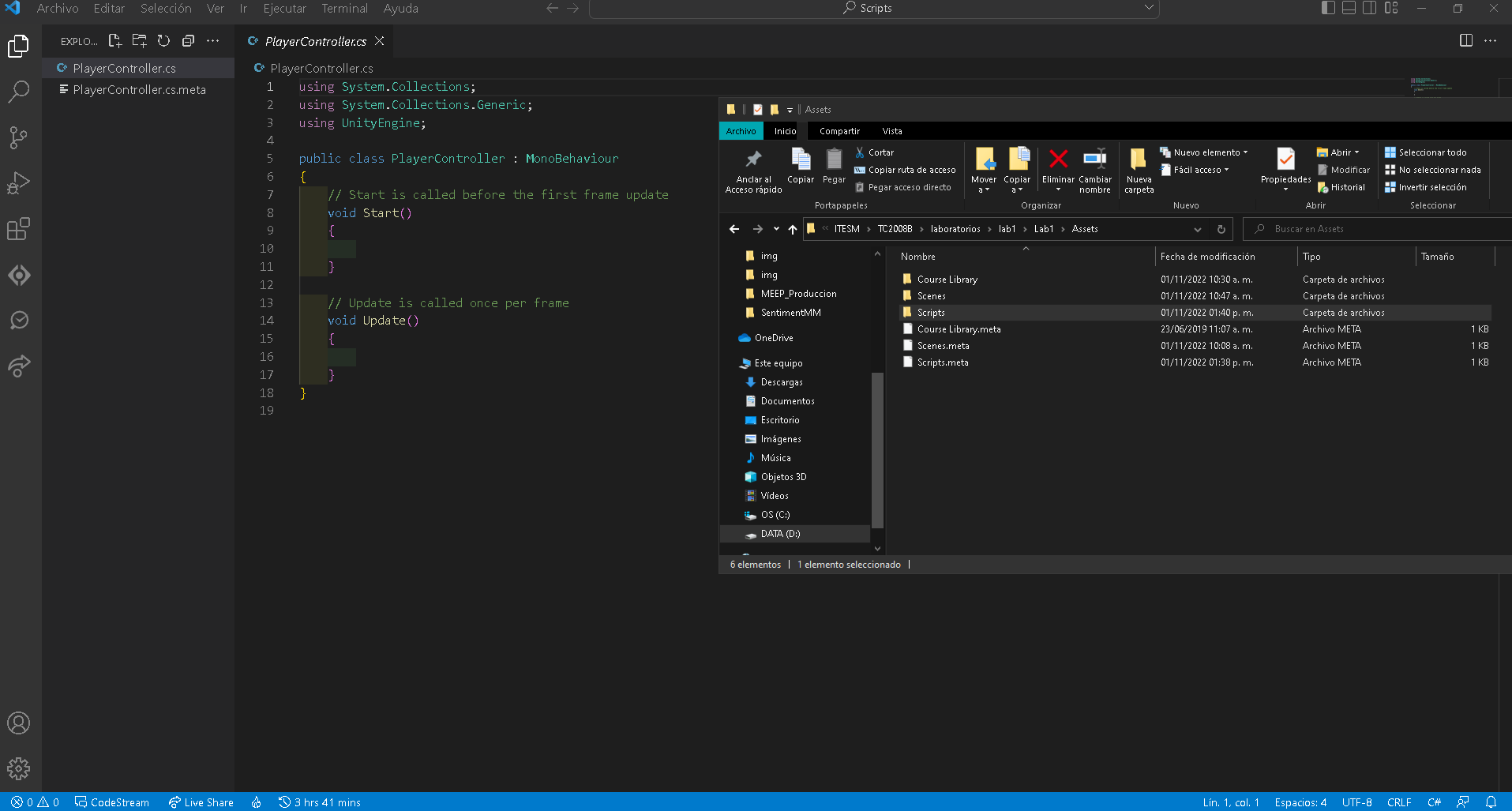
Task: Open the address bar history dropdown
Action: pos(1198,229)
